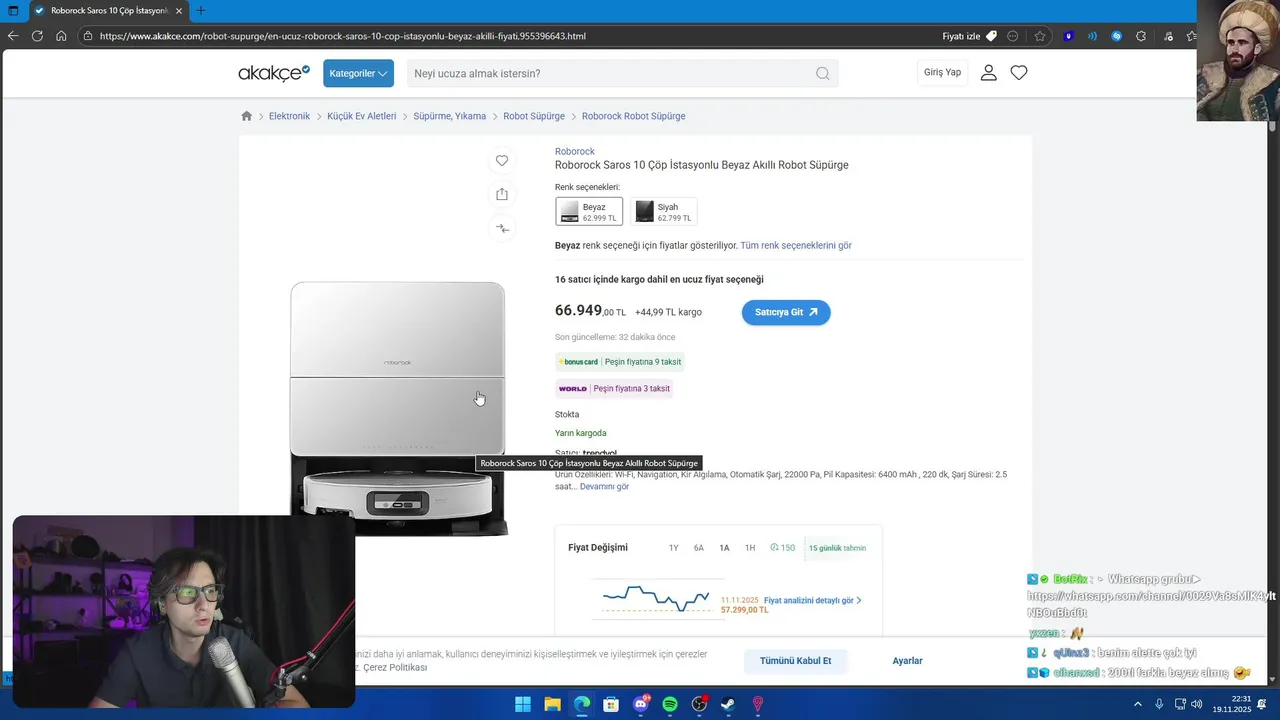Screen dimensions: 1280x720
Task: Bookmark page with star icon
Action: [1040, 36]
